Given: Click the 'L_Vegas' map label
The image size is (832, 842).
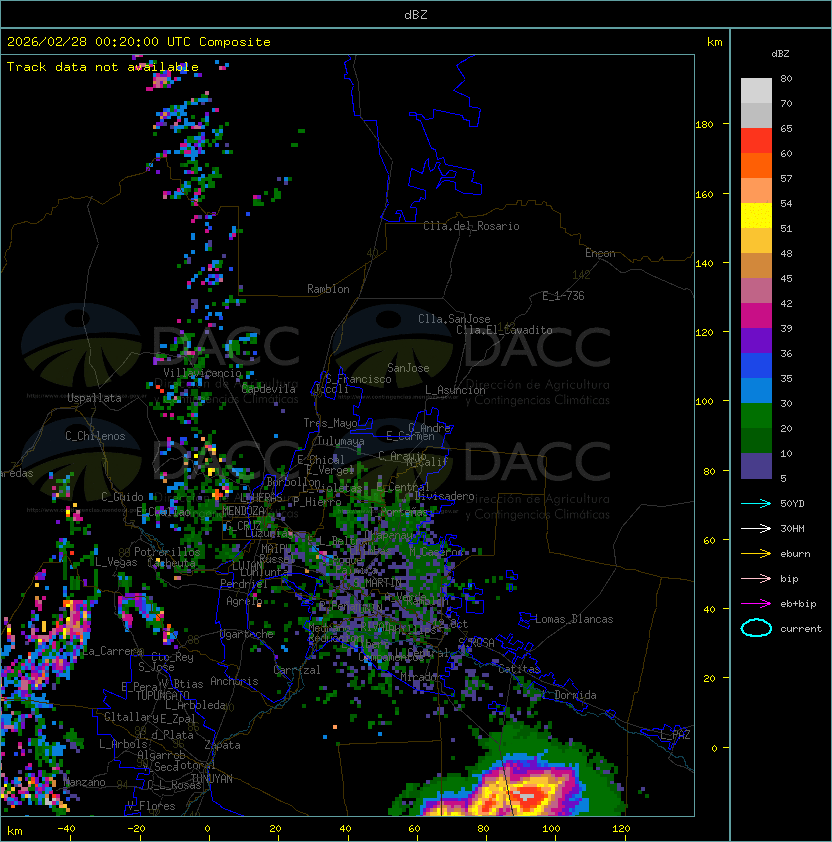Looking at the screenshot, I should 116,562.
